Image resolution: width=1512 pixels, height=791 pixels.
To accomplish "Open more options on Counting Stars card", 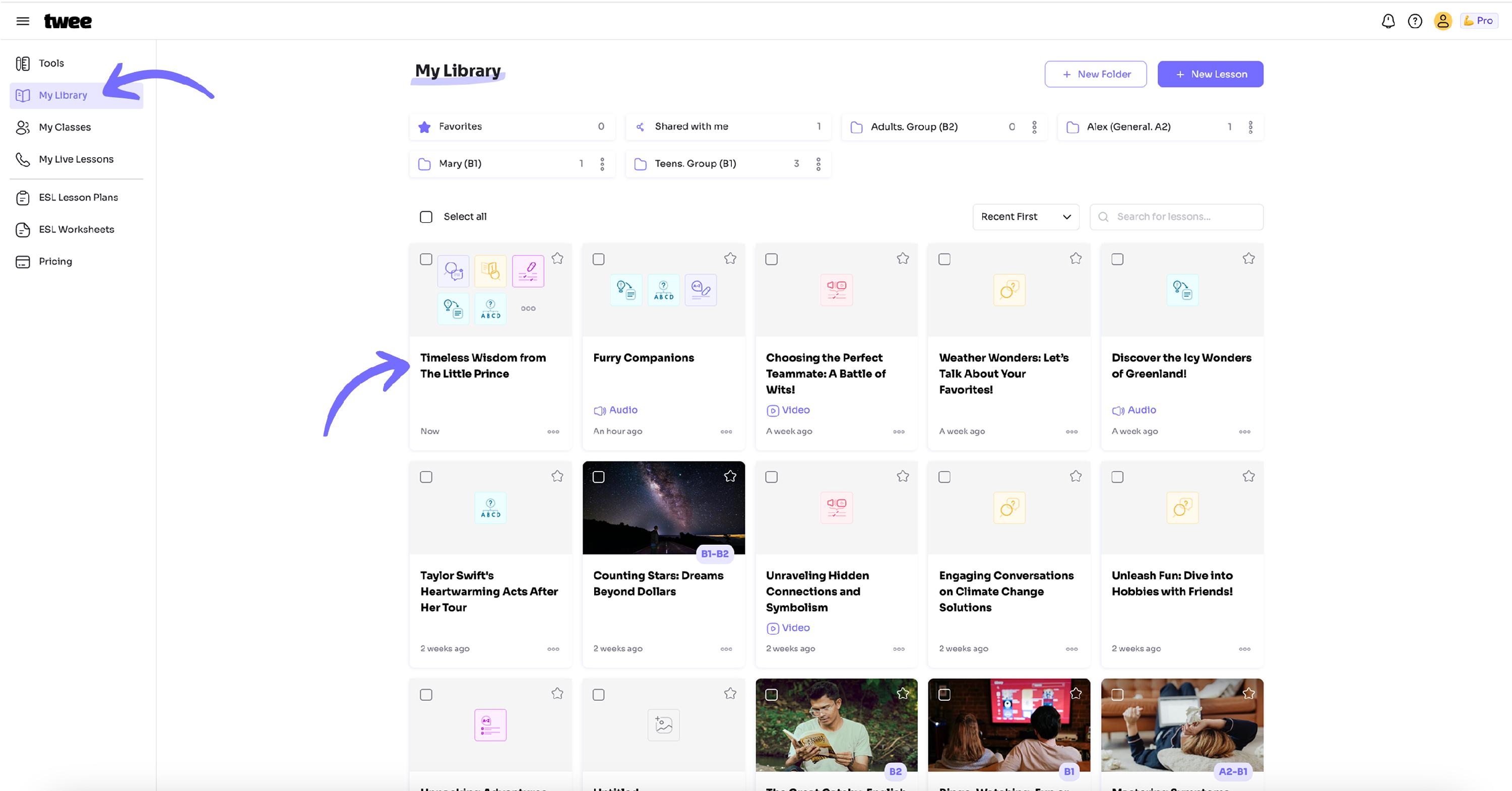I will (x=727, y=649).
